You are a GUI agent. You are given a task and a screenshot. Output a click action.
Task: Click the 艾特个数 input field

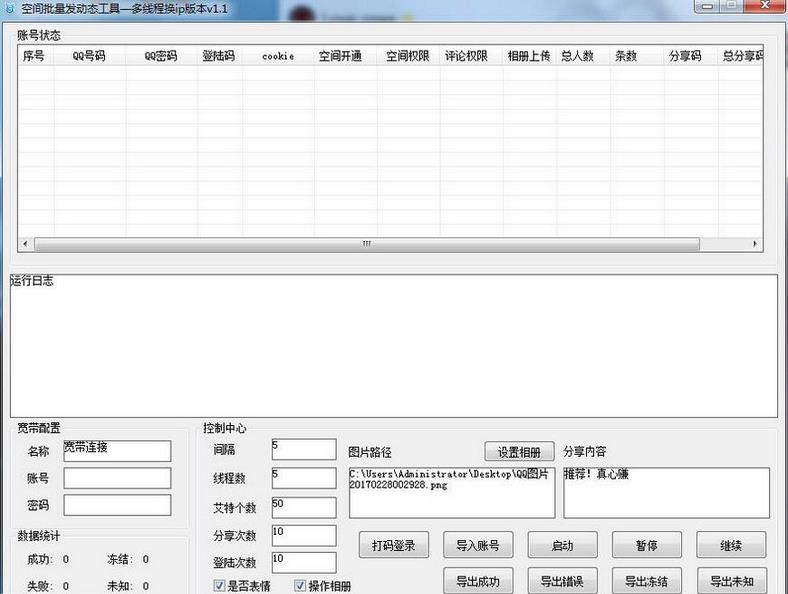[304, 508]
